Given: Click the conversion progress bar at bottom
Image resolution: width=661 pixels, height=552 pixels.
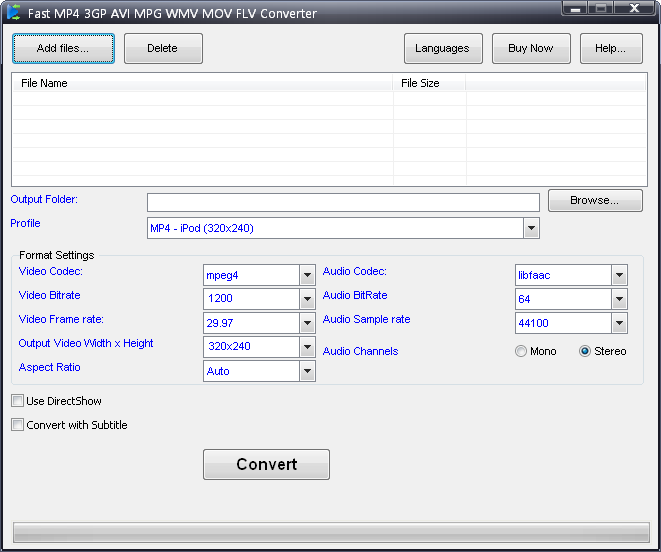Looking at the screenshot, I should coord(331,532).
